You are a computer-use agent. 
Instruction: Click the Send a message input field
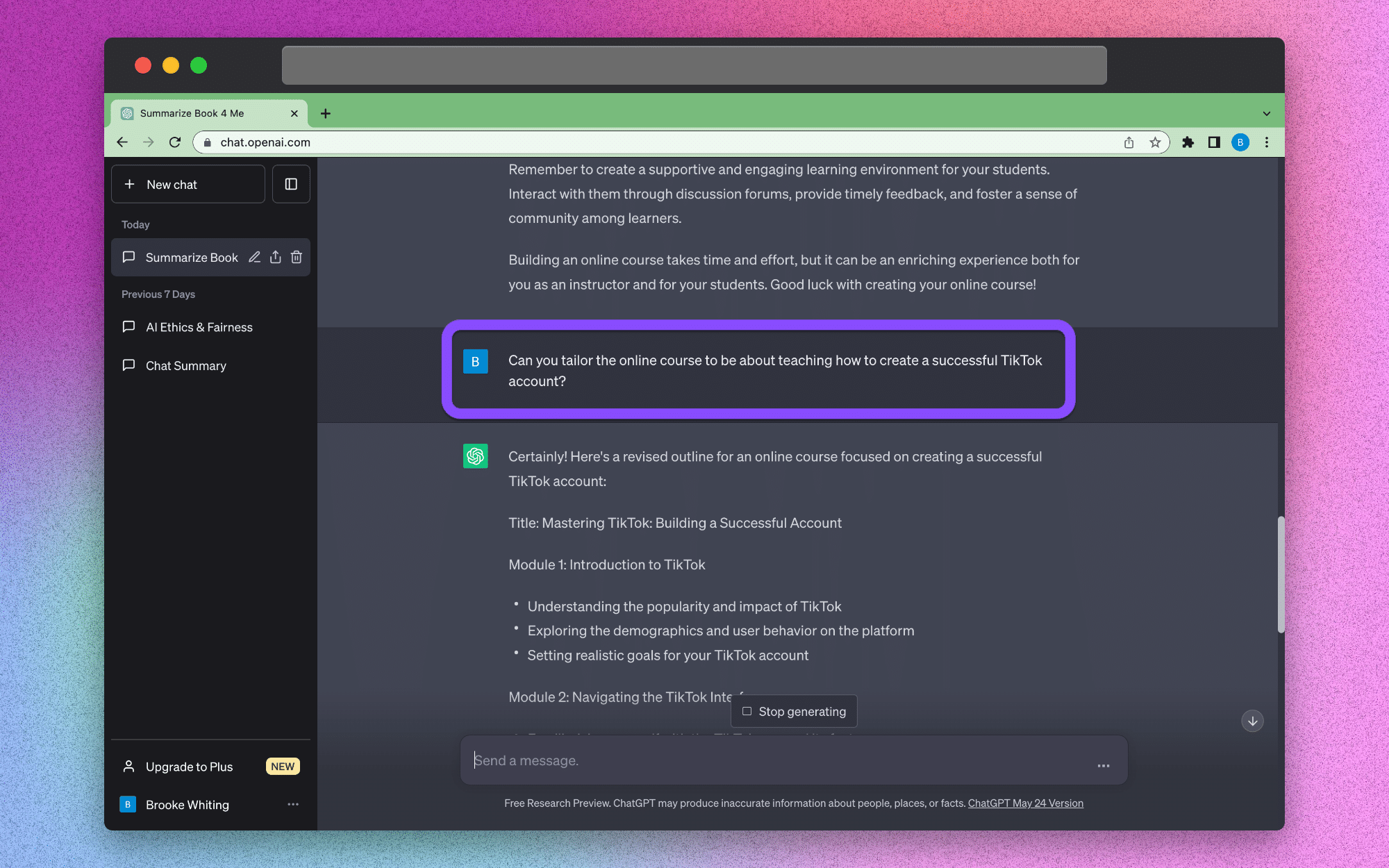(x=792, y=760)
